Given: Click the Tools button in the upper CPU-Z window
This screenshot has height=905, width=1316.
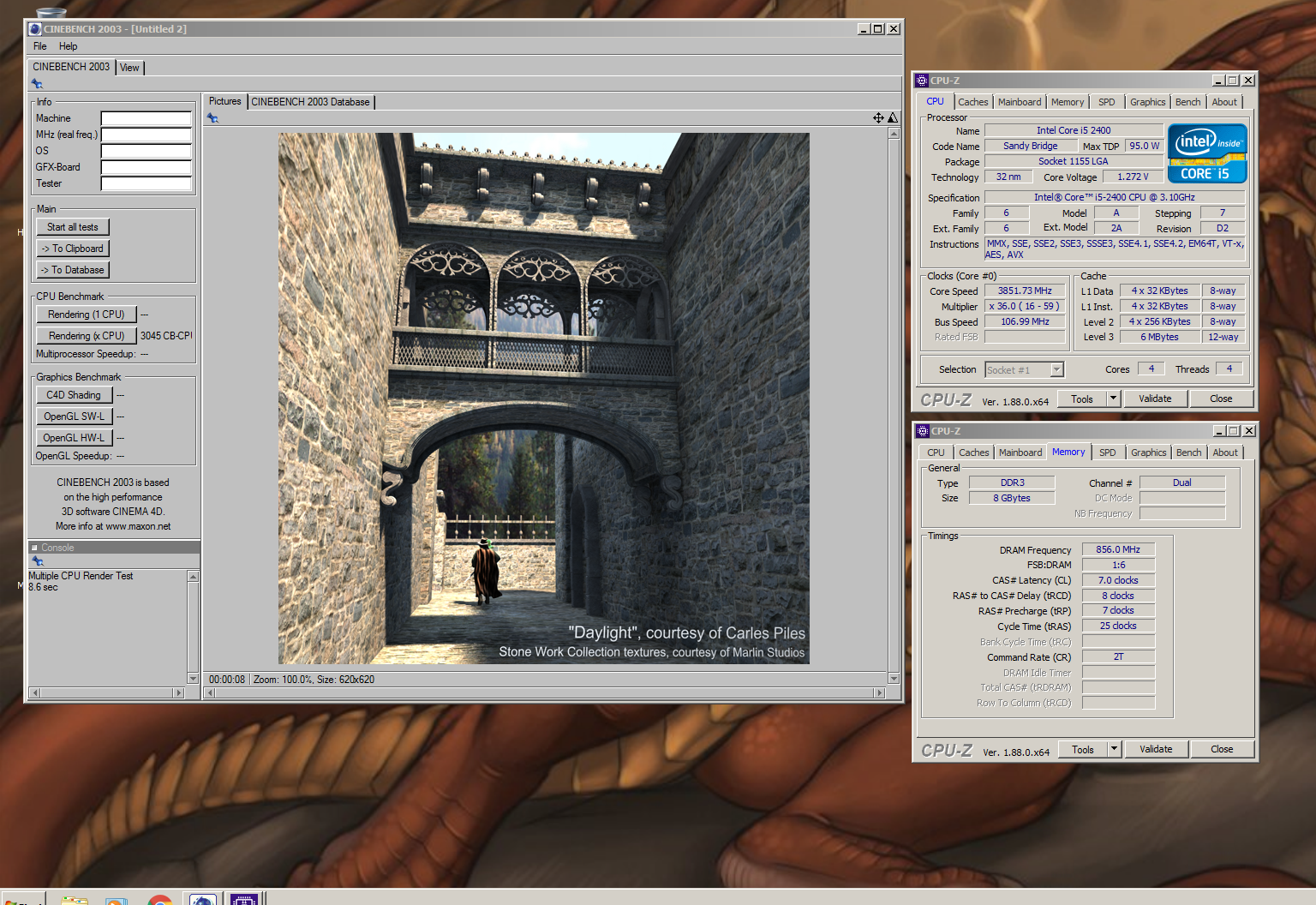Looking at the screenshot, I should pyautogui.click(x=1082, y=399).
